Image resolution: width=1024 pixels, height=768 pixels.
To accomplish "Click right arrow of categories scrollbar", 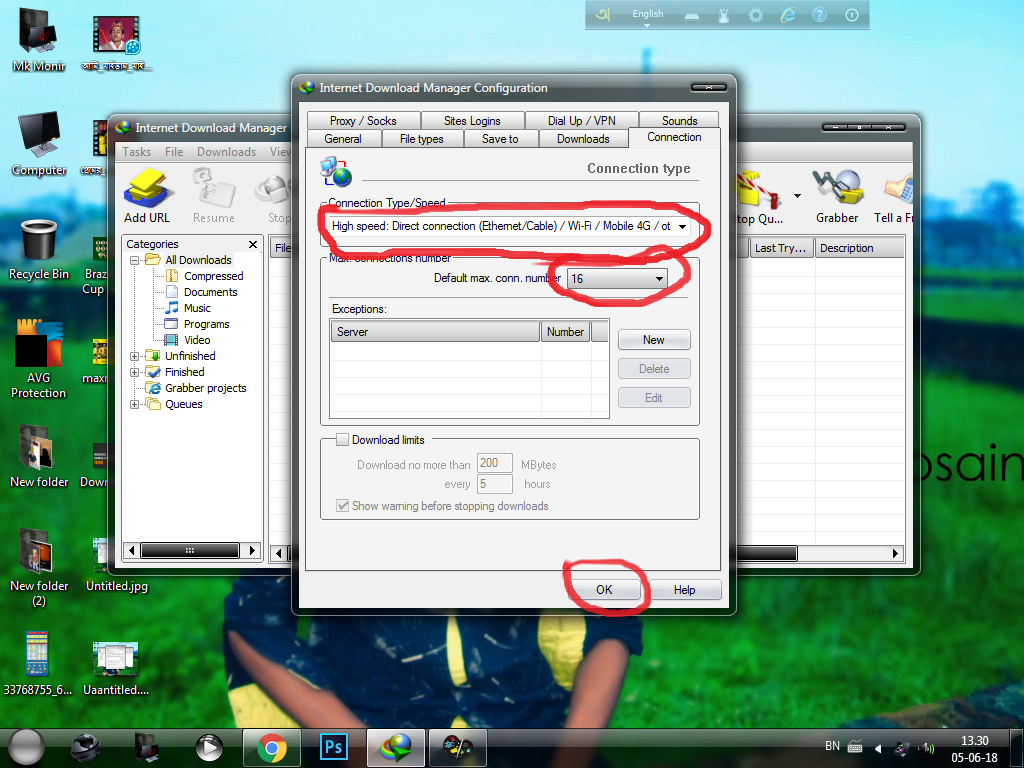I will [x=252, y=551].
